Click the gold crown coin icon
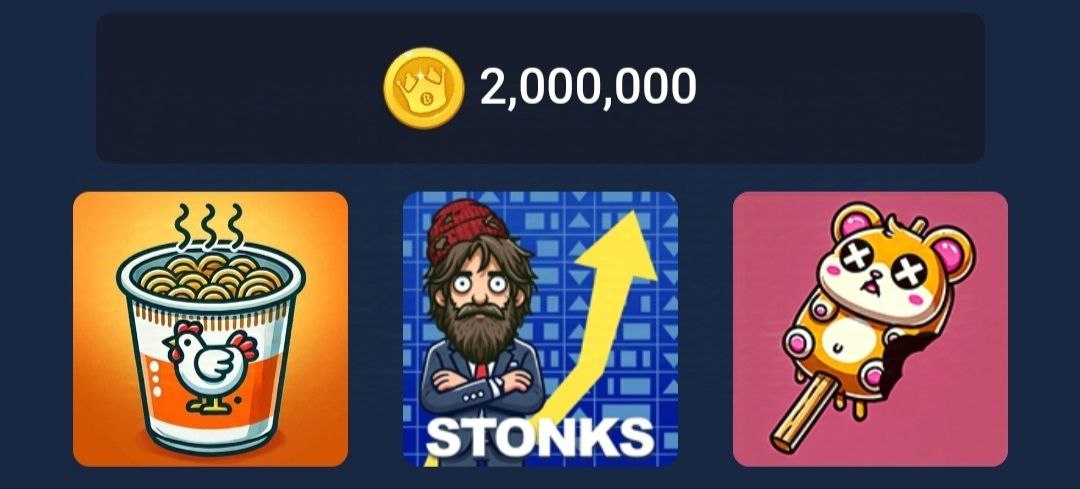This screenshot has height=489, width=1080. pos(424,88)
